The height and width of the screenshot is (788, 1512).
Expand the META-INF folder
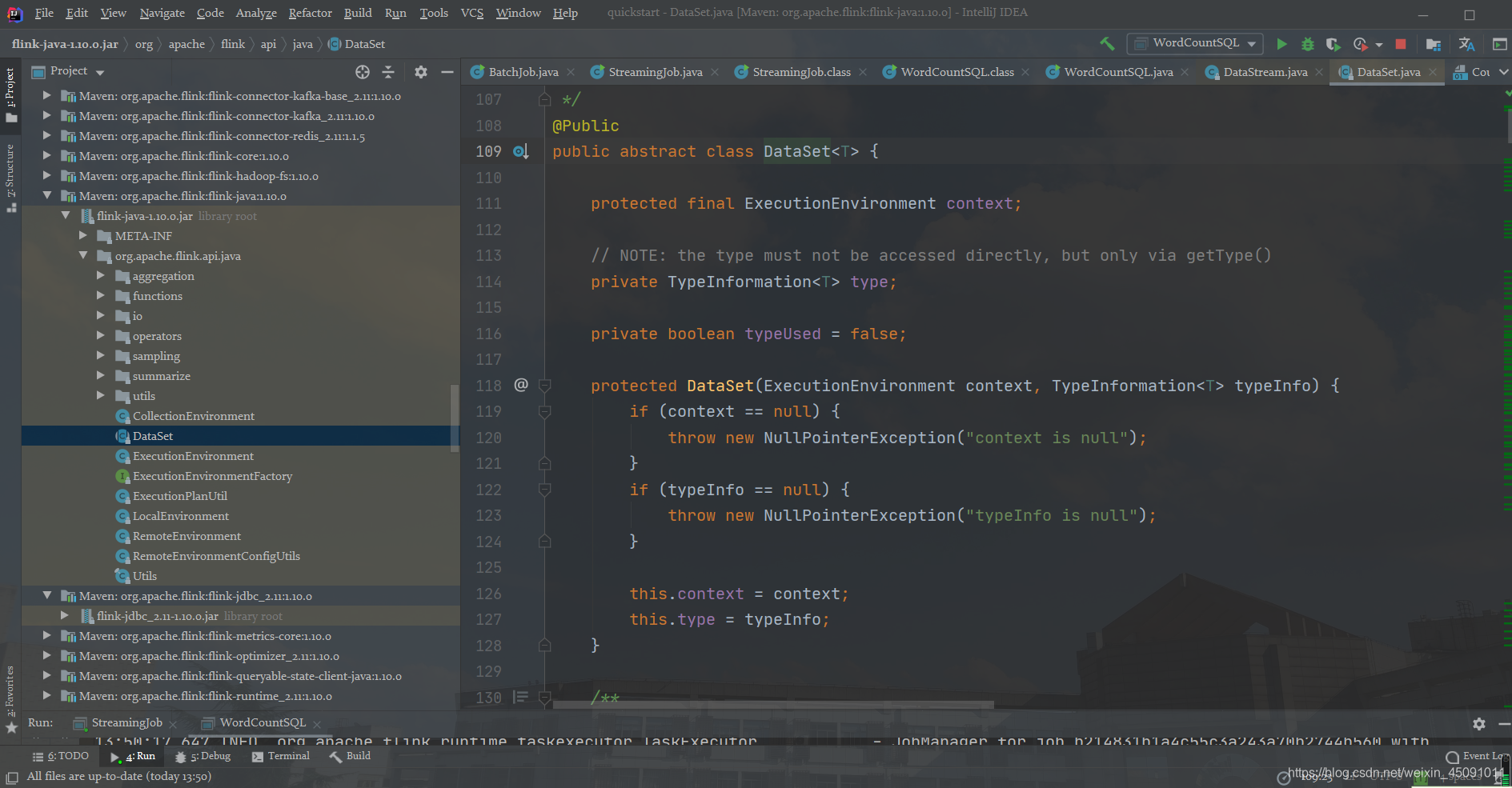click(83, 235)
